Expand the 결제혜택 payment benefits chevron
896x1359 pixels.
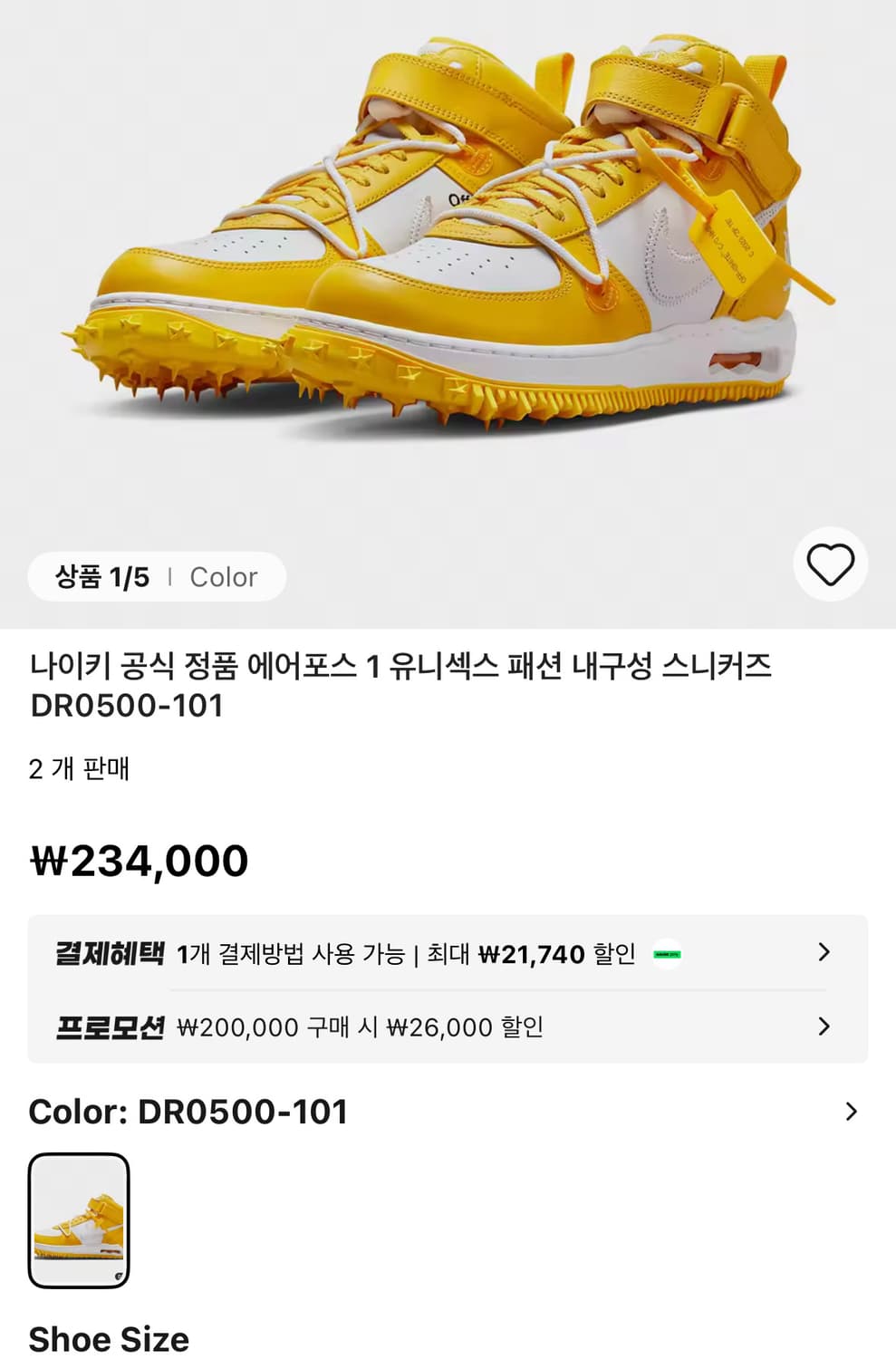point(824,952)
